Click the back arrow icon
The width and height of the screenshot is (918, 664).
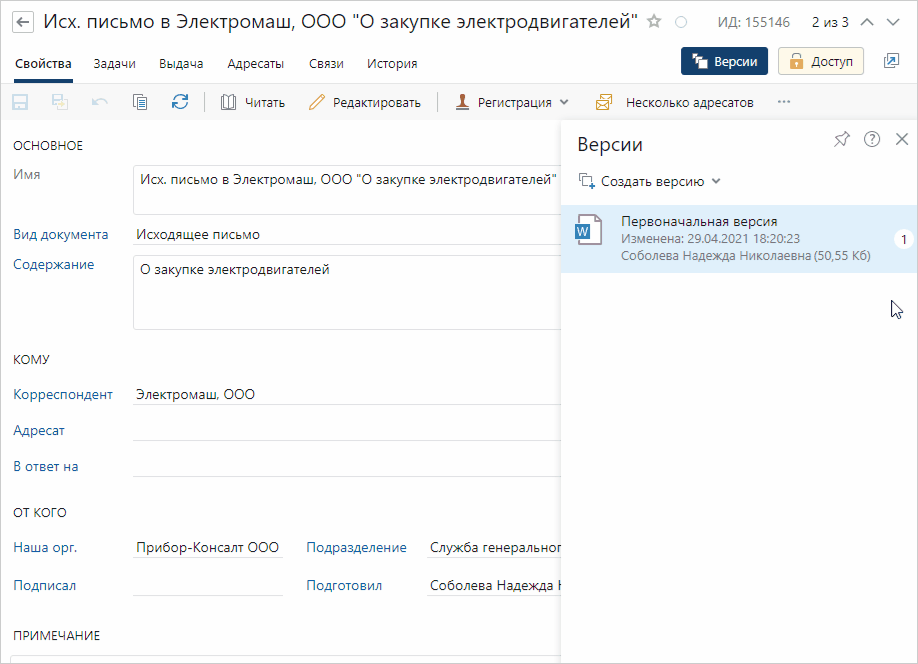point(22,22)
